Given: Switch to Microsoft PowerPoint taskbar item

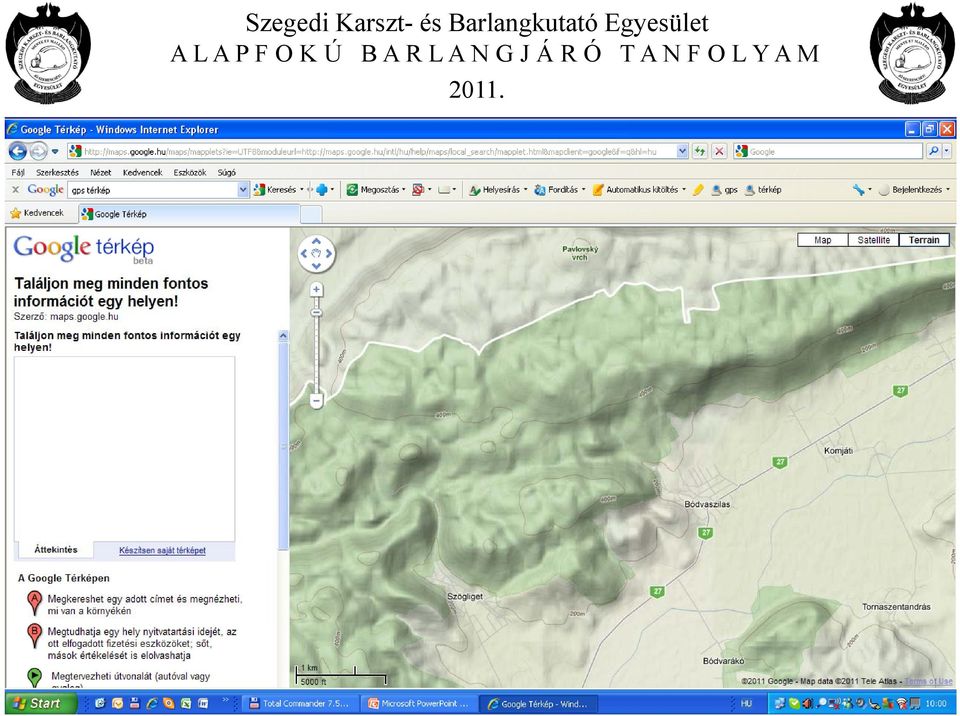Looking at the screenshot, I should (x=418, y=704).
